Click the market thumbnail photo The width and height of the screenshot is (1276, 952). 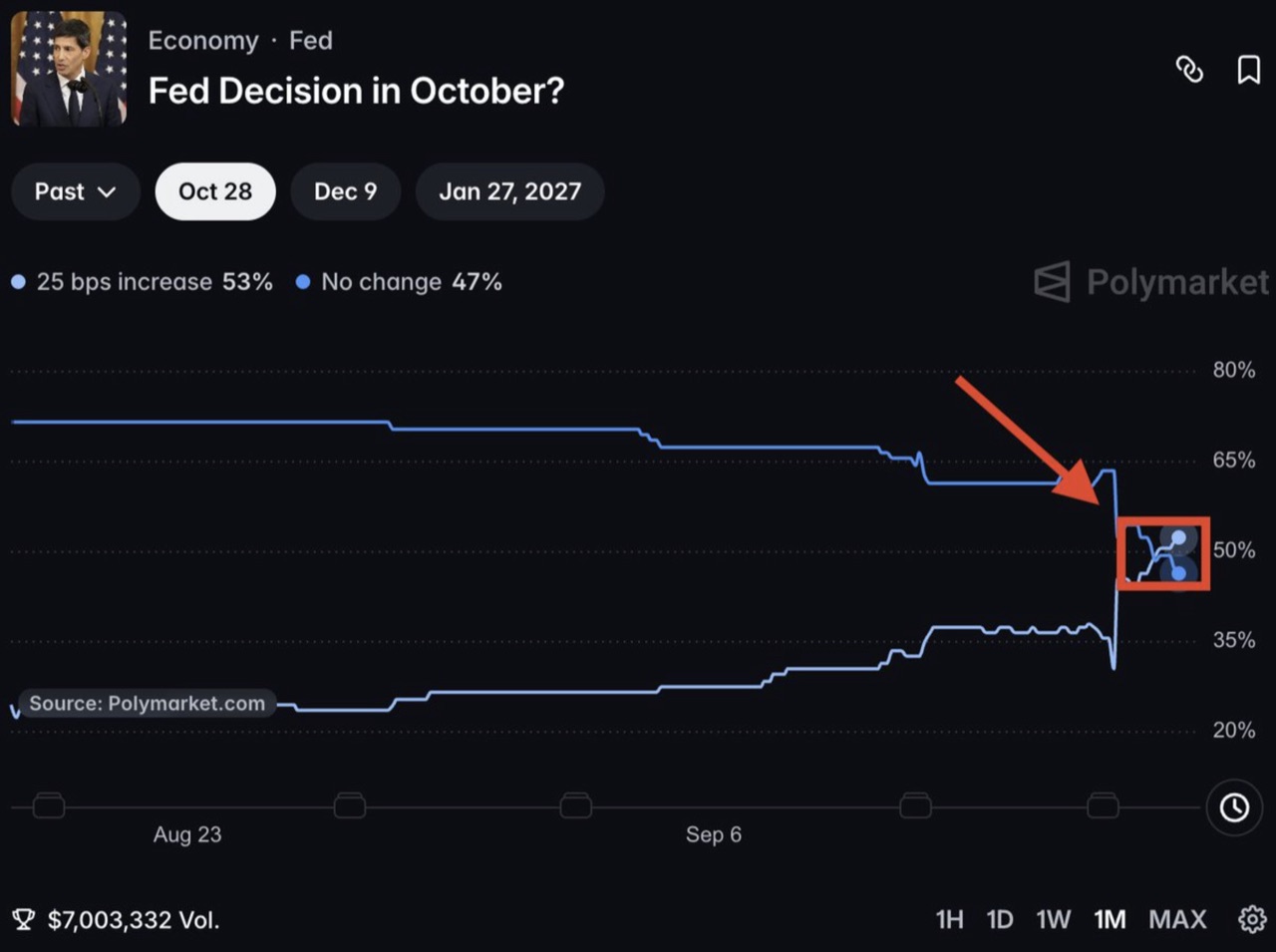click(x=69, y=69)
